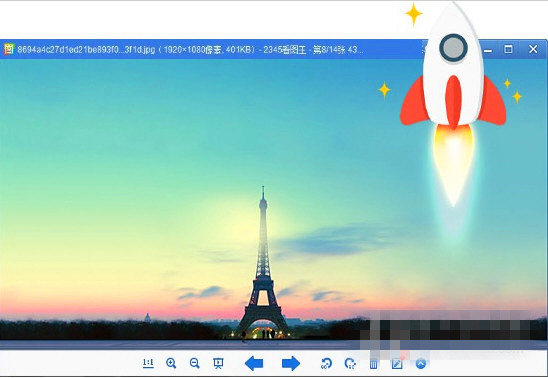Click the image filename in the title bar
The width and height of the screenshot is (548, 378).
(x=86, y=50)
